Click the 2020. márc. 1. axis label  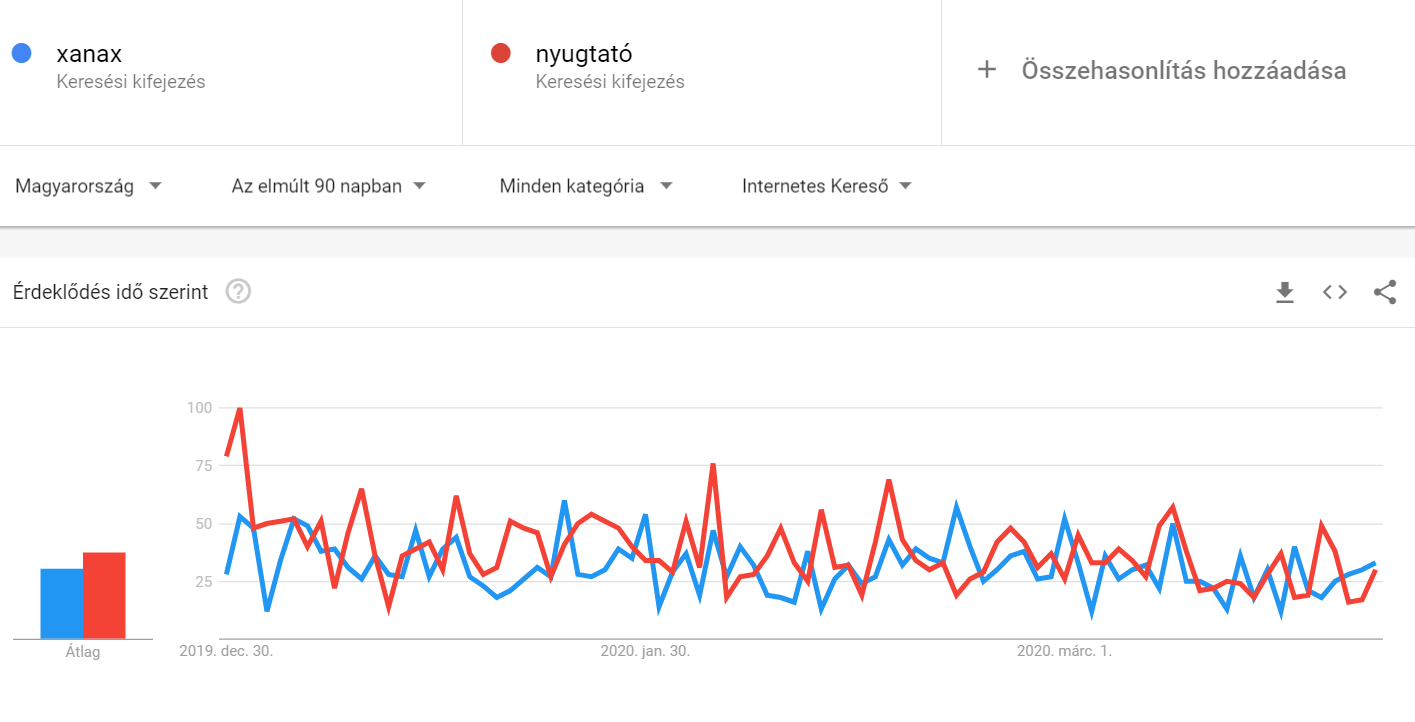1064,651
